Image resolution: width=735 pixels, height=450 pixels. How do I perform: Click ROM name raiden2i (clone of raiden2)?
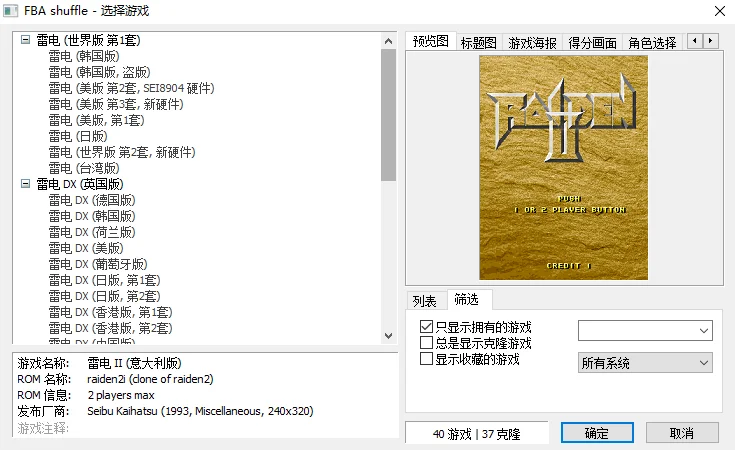tap(150, 379)
